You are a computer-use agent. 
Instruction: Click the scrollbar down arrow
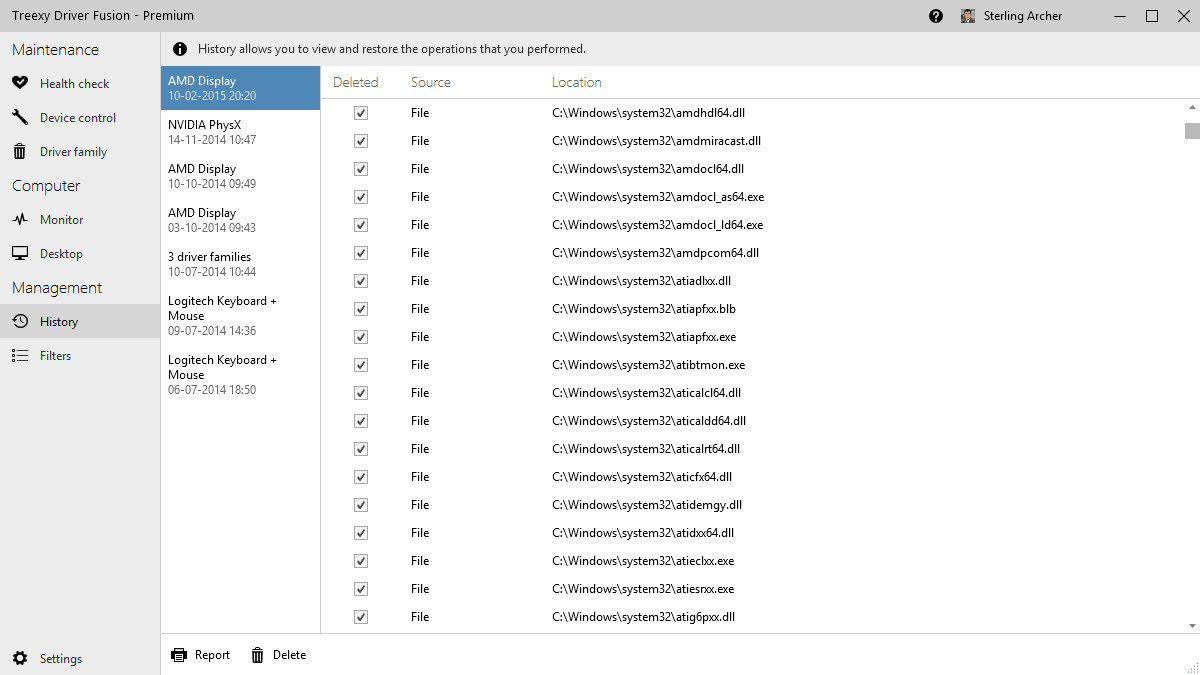1192,625
